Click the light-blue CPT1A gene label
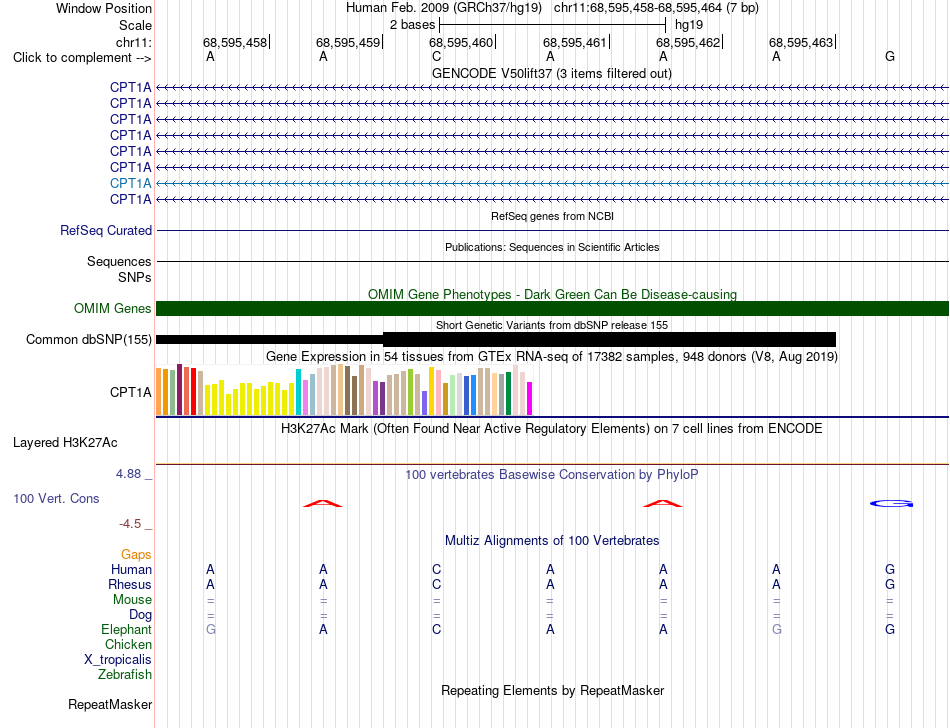 (x=131, y=183)
